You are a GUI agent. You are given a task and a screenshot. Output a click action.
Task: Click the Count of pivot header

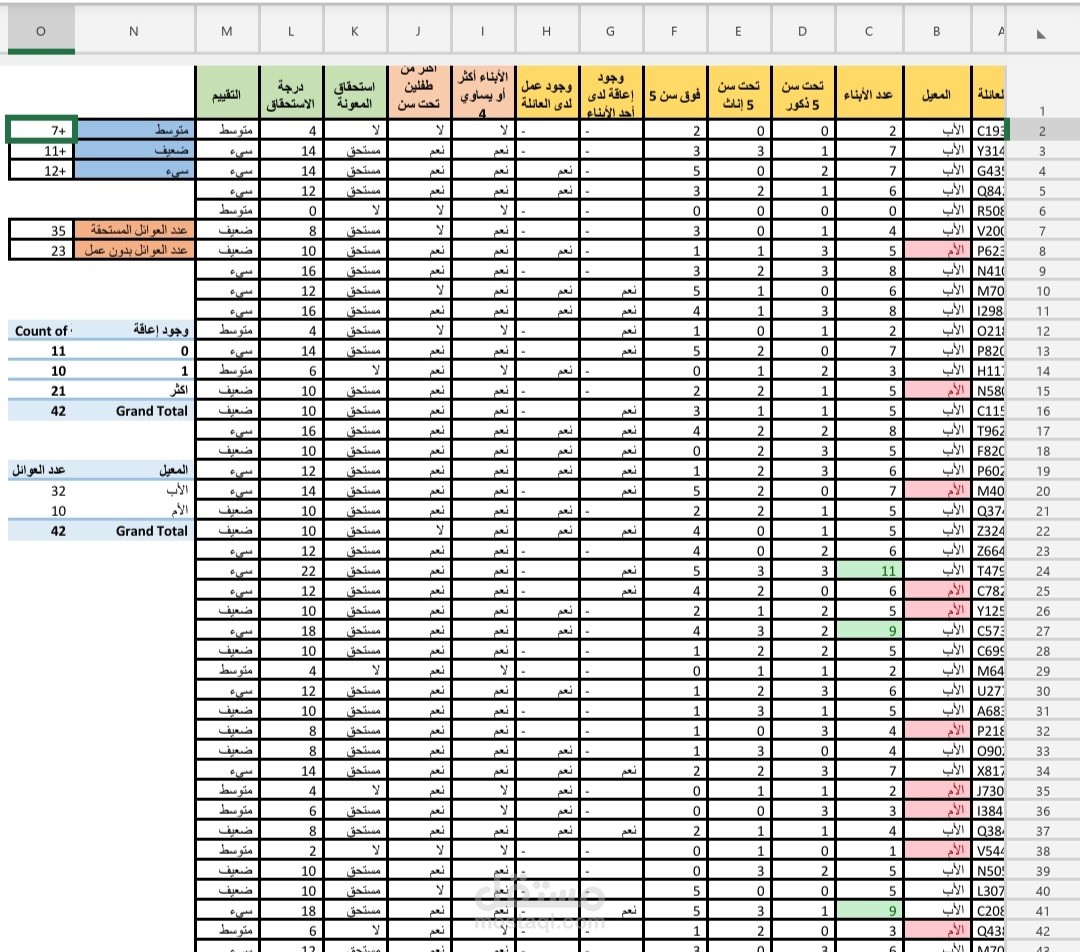41,331
